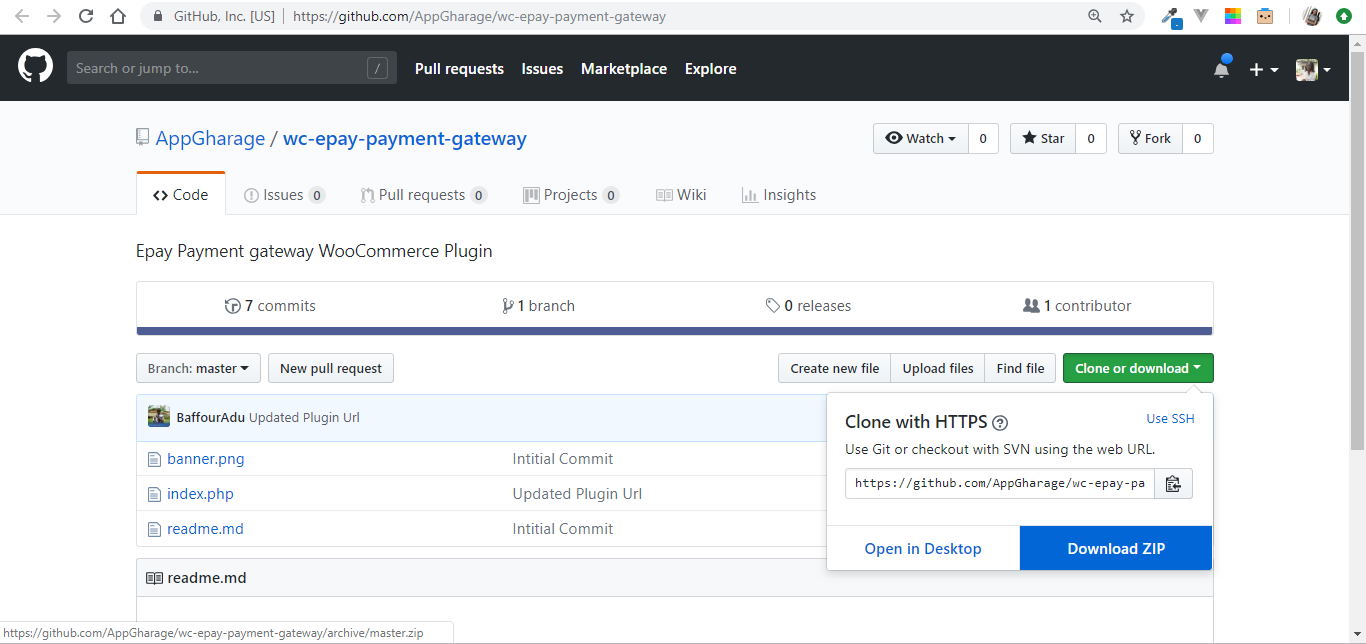Open the Branch: master dropdown
This screenshot has width=1366, height=644.
click(x=198, y=368)
